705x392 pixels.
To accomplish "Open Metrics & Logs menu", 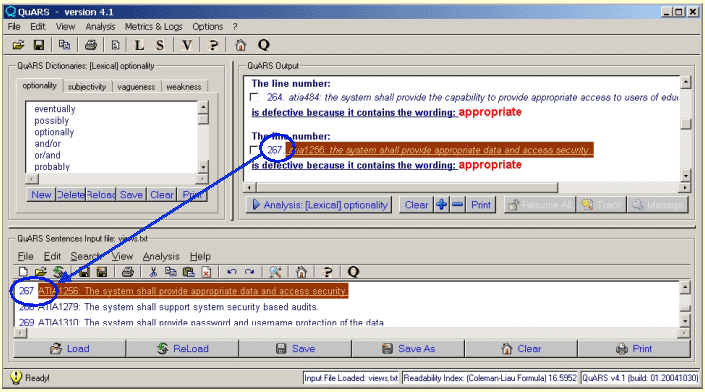I will (x=153, y=27).
